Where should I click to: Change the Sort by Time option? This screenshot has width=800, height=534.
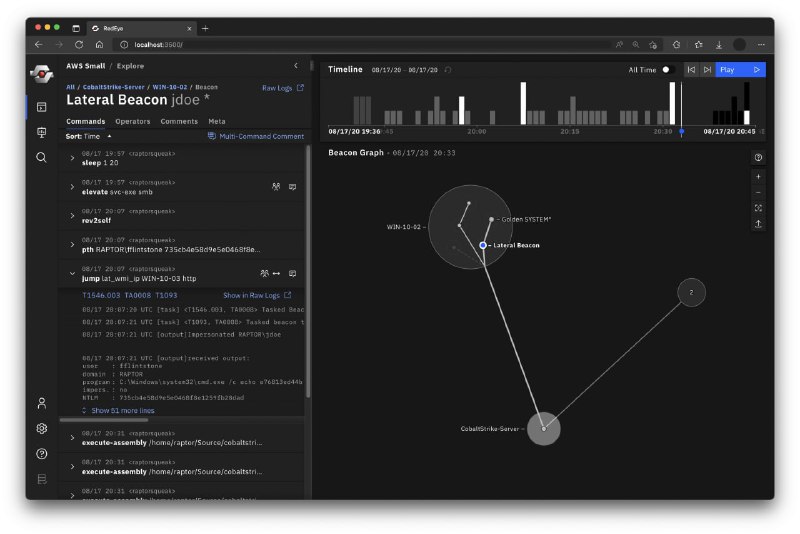pyautogui.click(x=89, y=136)
